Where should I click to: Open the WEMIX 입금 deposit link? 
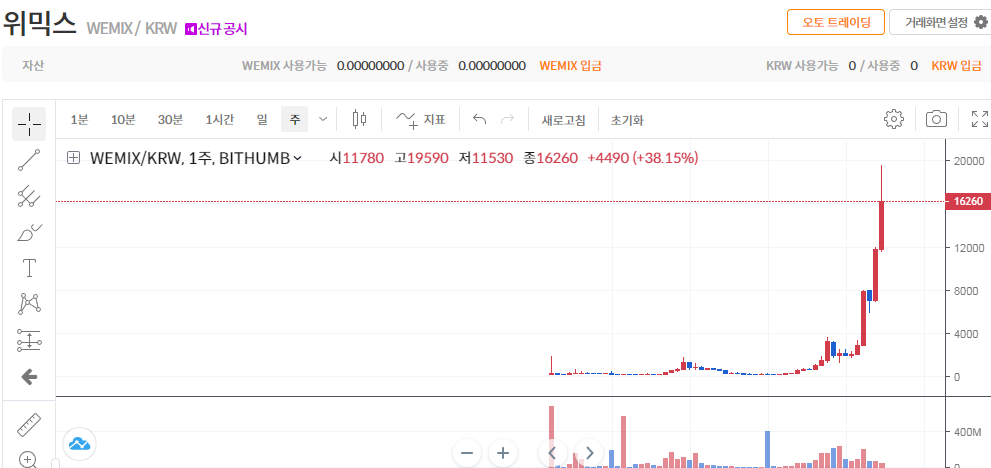click(x=570, y=65)
